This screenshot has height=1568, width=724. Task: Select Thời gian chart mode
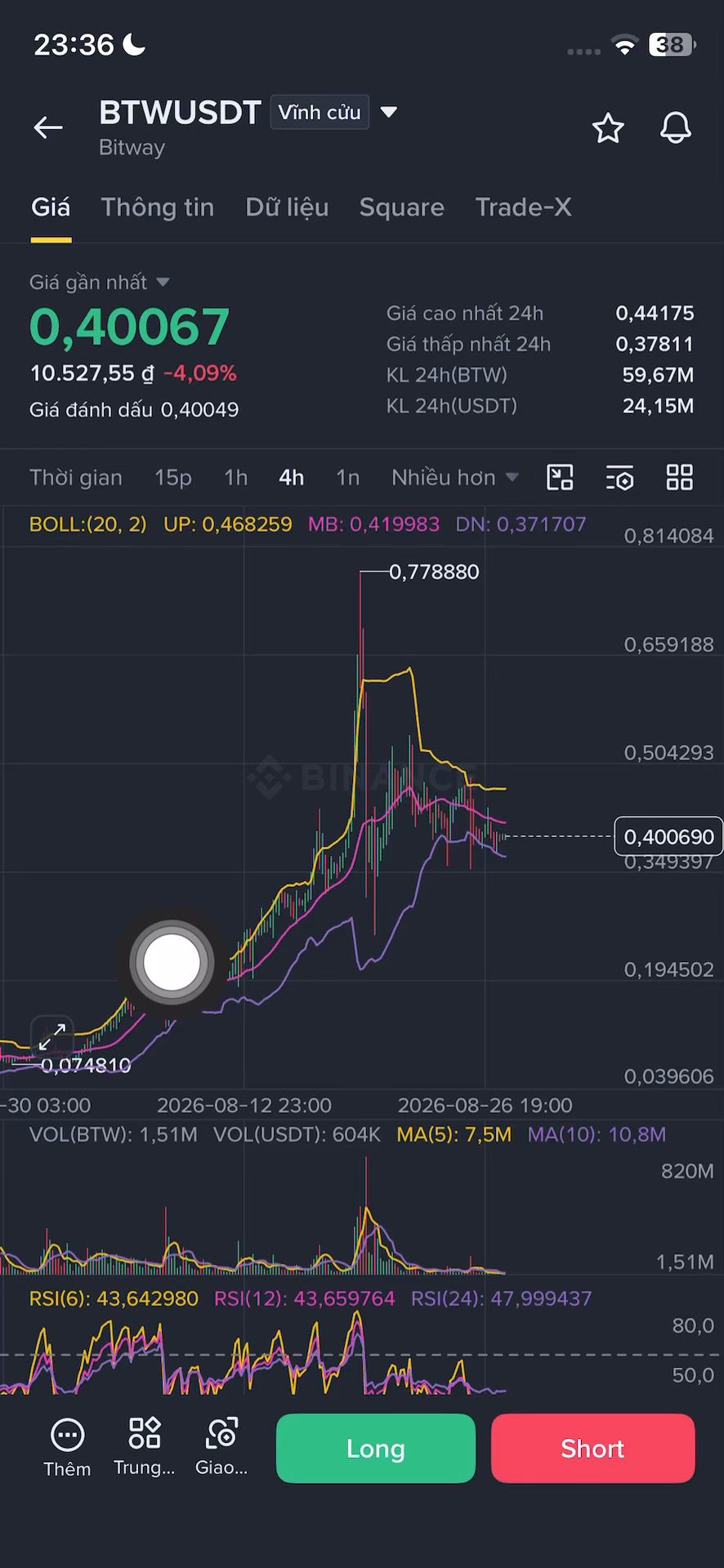point(76,478)
